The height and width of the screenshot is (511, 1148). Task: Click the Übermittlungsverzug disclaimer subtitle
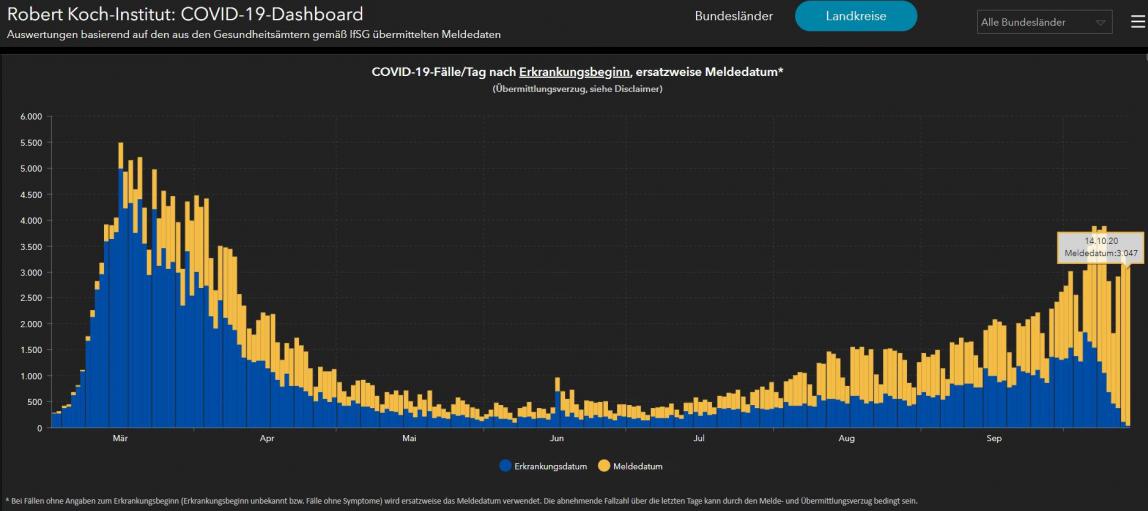[577, 89]
